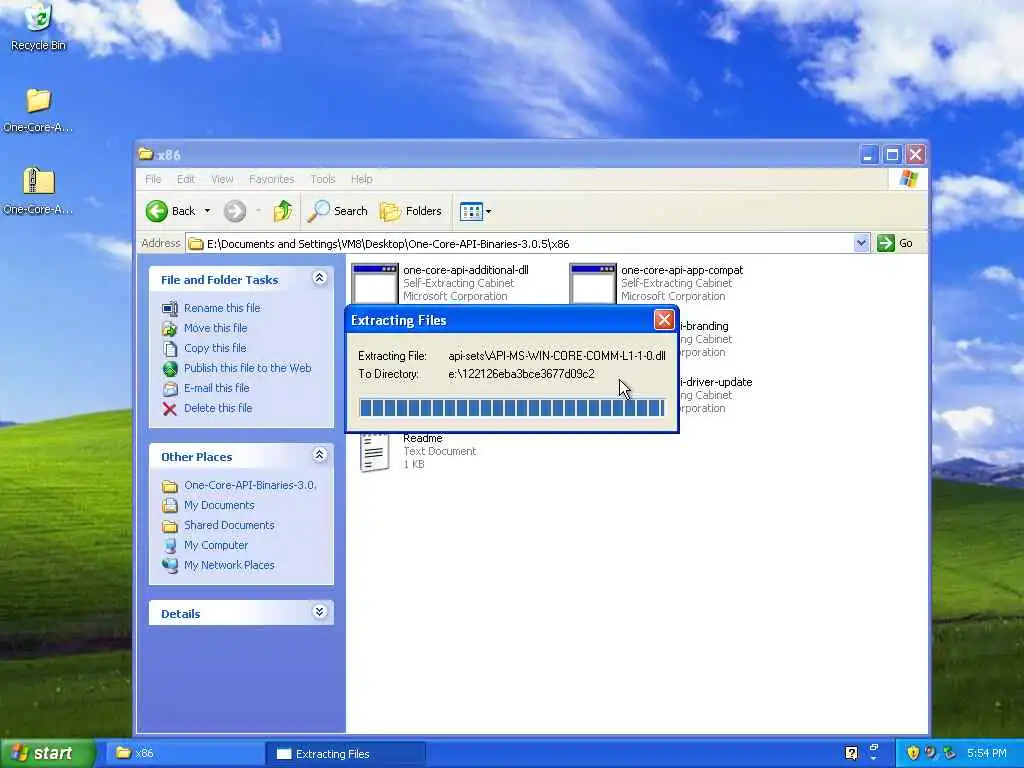The image size is (1024, 768).
Task: Go Up one folder level
Action: click(283, 211)
